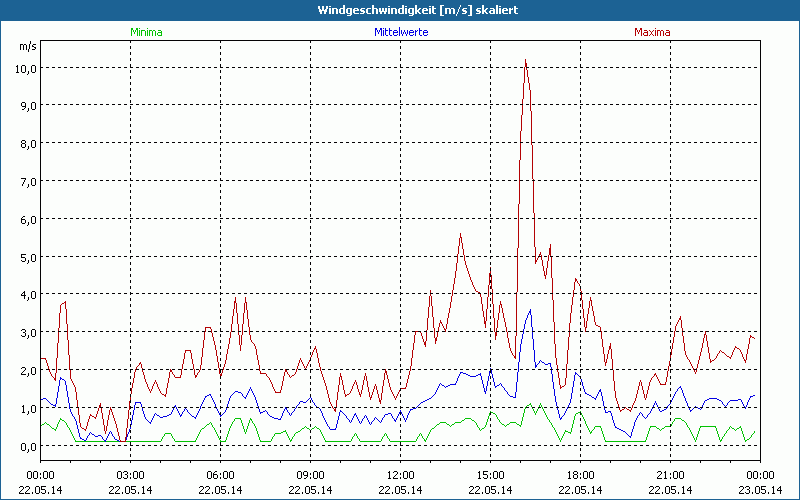Select the 06:00 time label
This screenshot has height=500, width=800.
[x=220, y=475]
